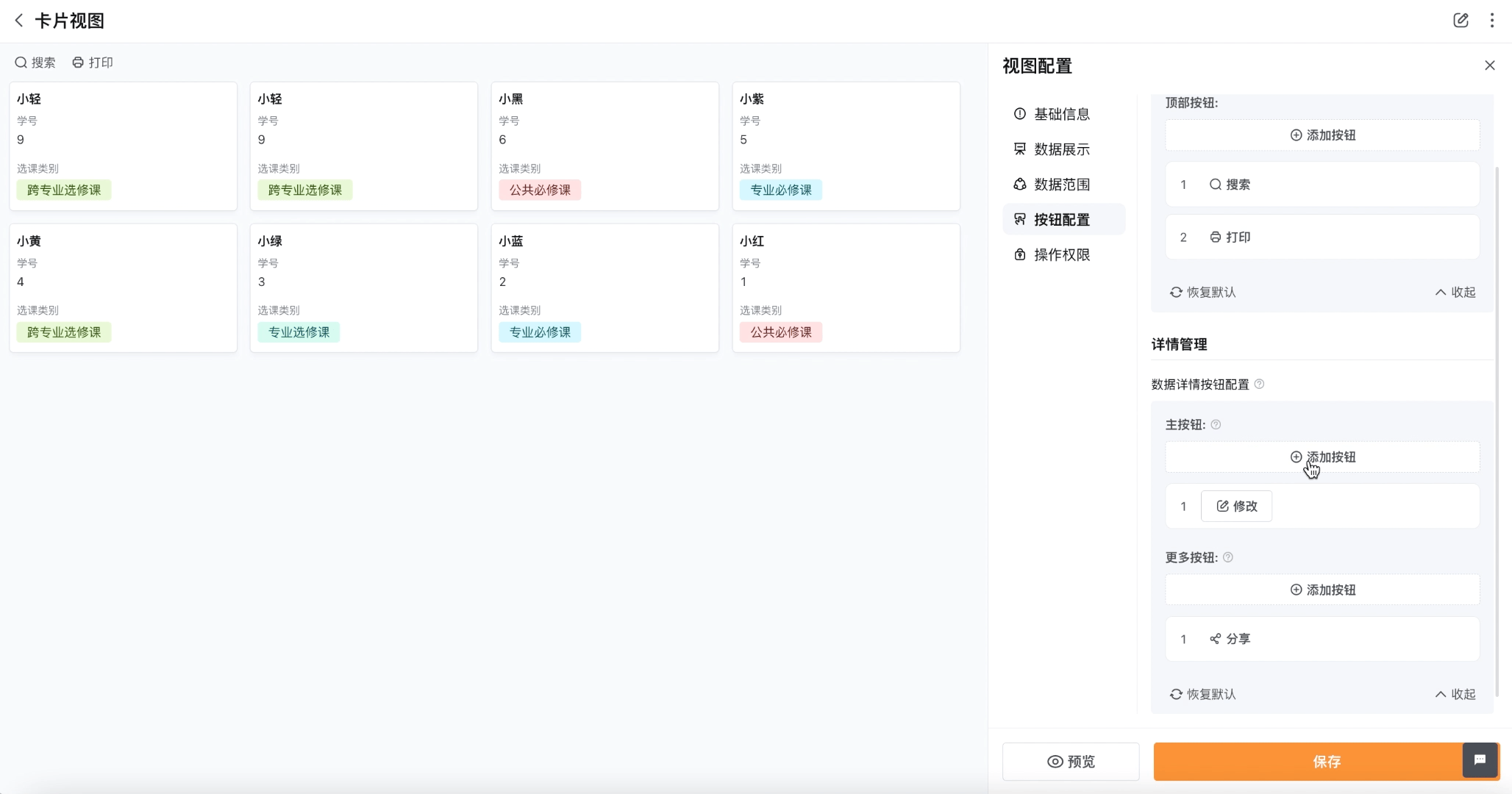Open the 小黄 student card

[123, 288]
